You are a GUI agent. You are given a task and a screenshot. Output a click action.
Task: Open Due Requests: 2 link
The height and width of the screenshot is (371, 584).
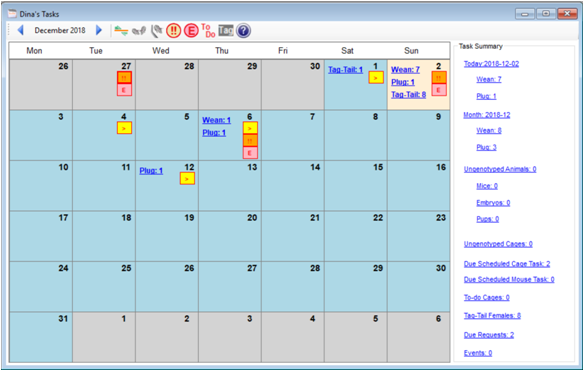489,335
